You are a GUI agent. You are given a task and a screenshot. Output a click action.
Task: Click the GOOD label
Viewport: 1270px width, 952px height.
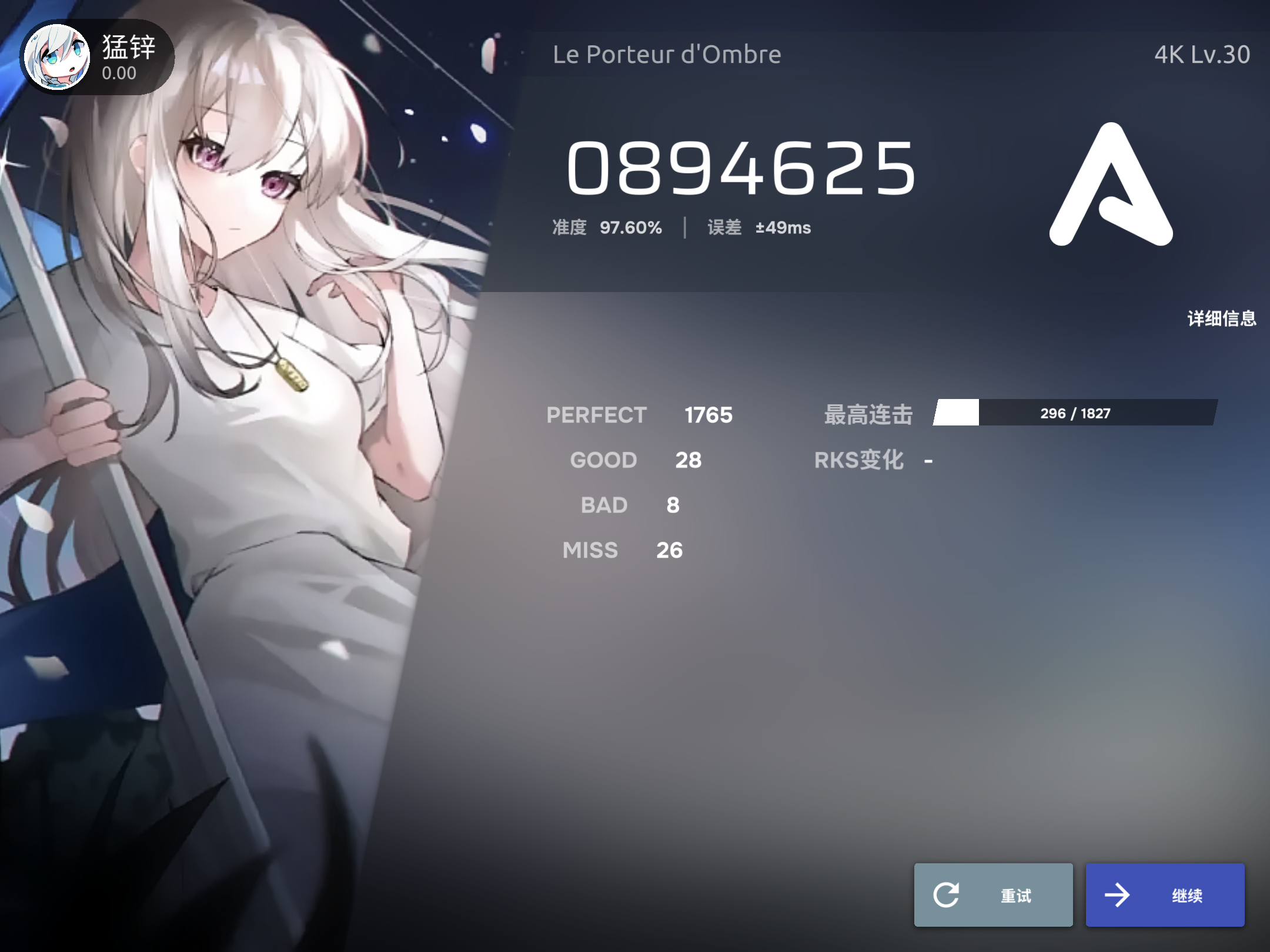[604, 460]
